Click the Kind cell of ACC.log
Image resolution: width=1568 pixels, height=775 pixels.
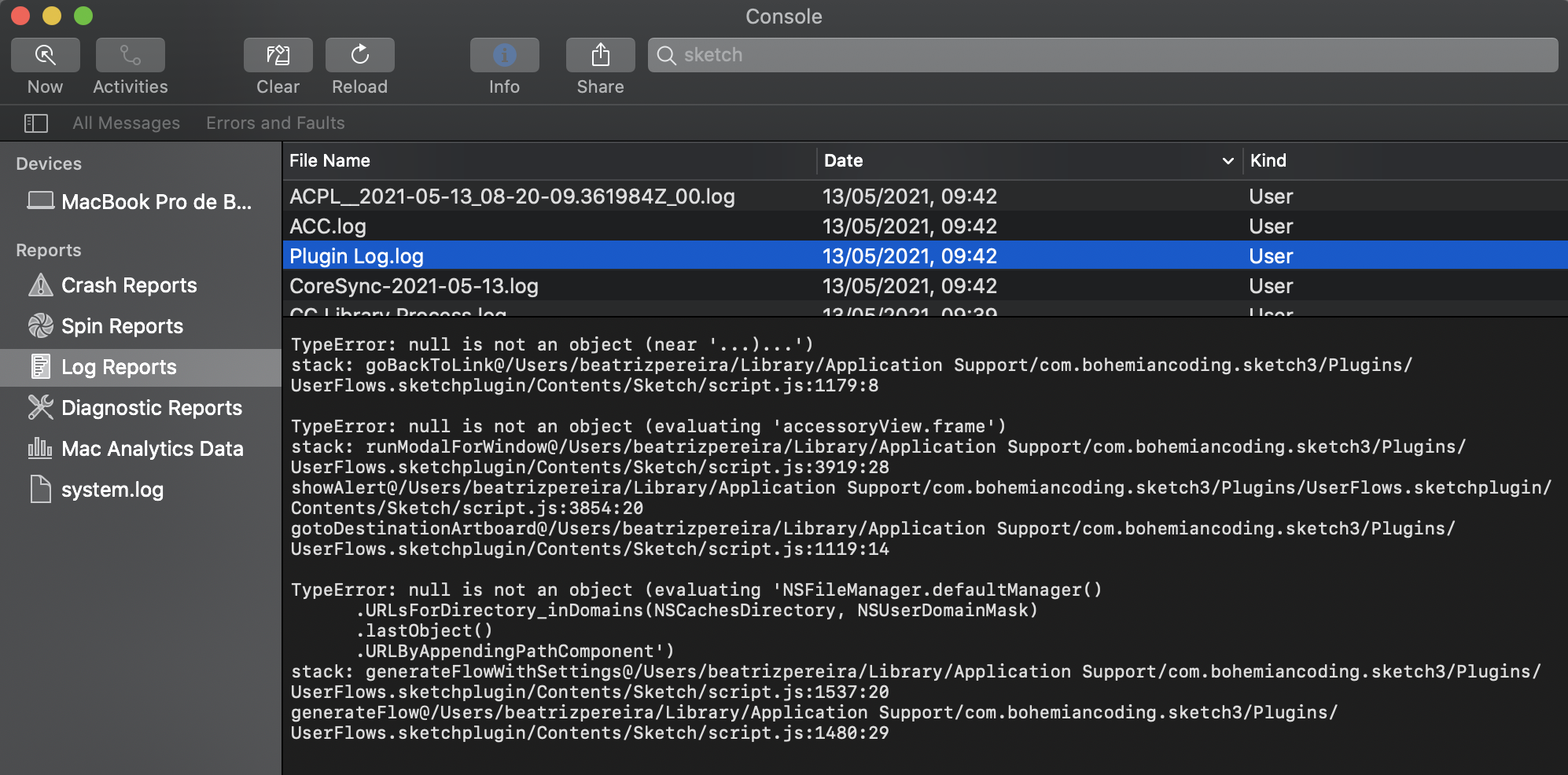point(1271,226)
